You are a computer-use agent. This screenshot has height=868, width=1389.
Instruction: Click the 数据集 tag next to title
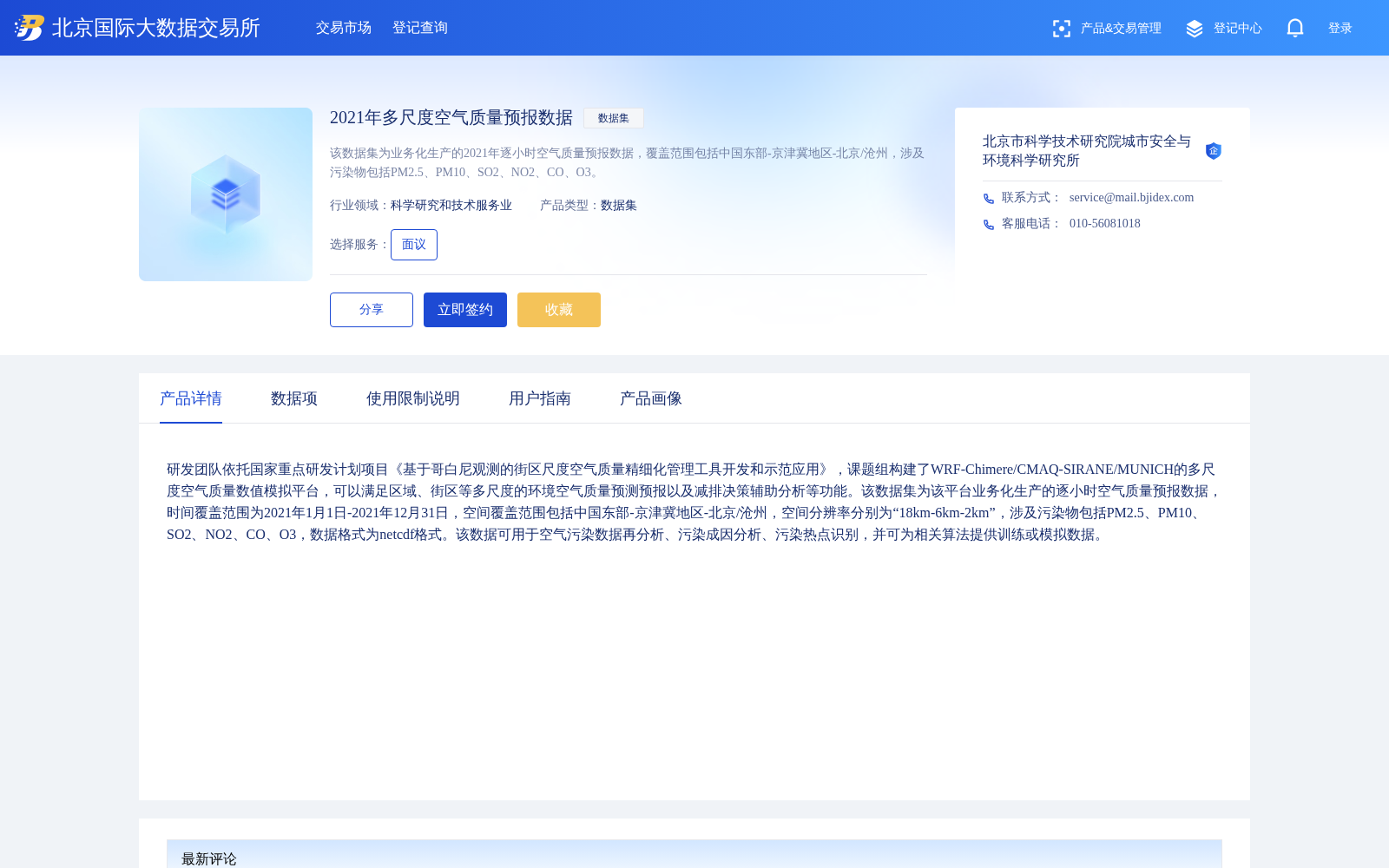point(614,118)
